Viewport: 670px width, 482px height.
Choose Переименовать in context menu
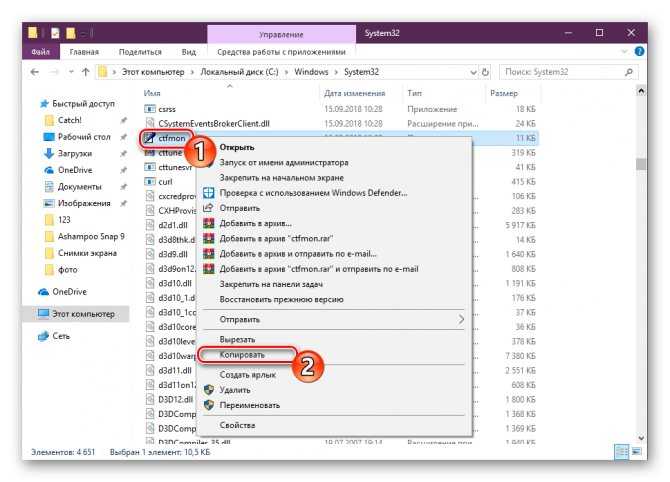[x=250, y=406]
